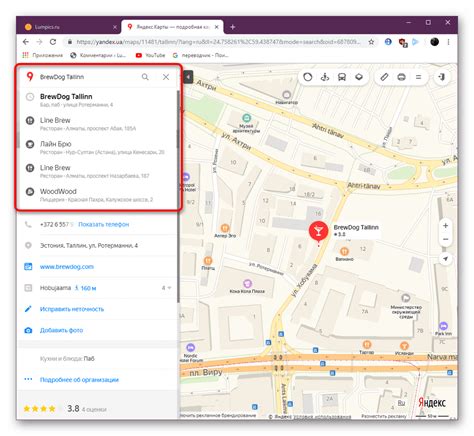This screenshot has width=474, height=436.
Task: Close the Яндекс Карты browser tab
Action: [x=217, y=27]
